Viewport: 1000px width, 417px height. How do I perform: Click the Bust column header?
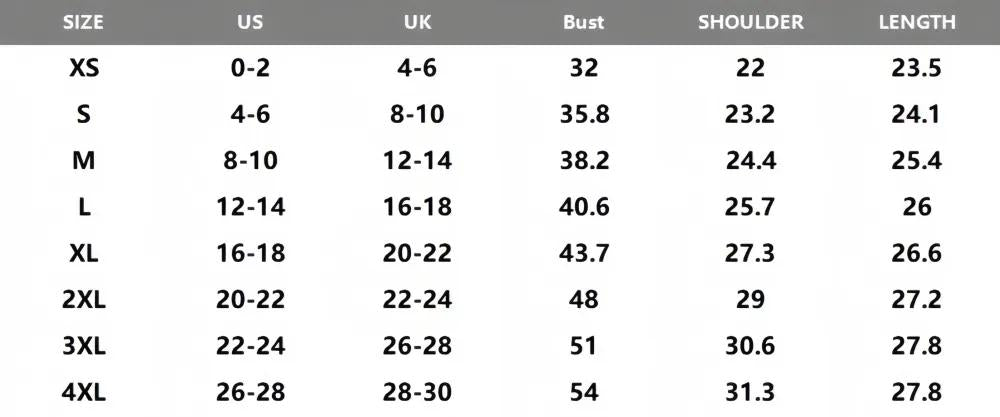click(584, 22)
